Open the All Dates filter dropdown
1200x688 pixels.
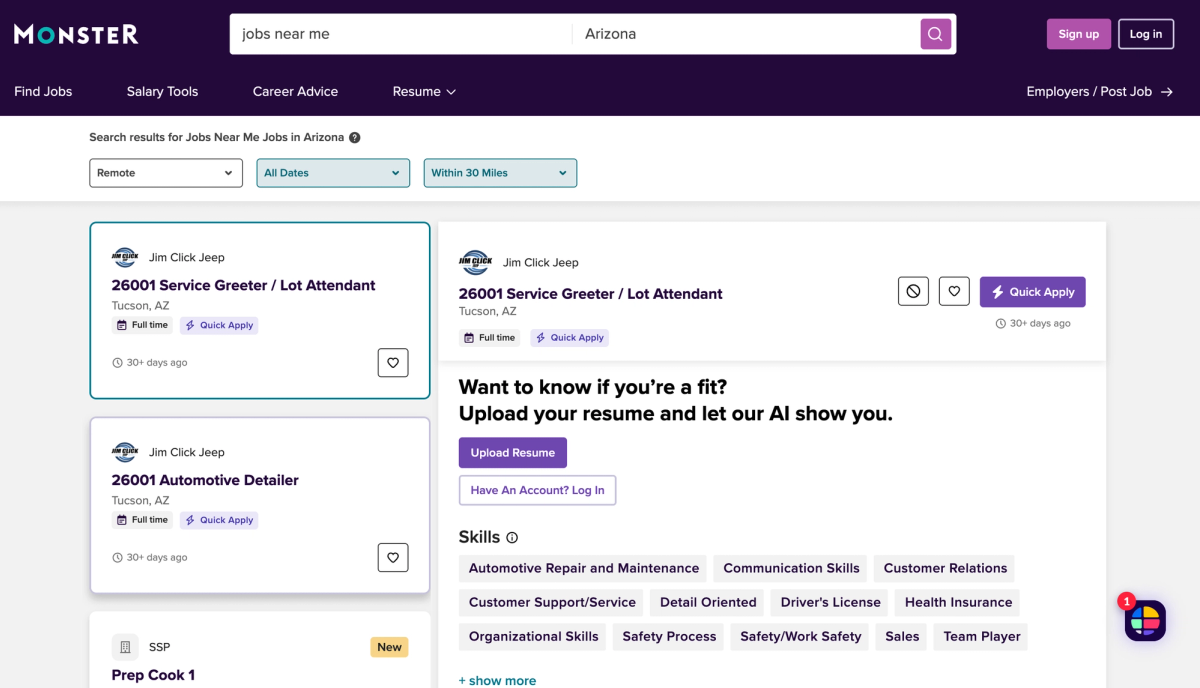(x=333, y=173)
